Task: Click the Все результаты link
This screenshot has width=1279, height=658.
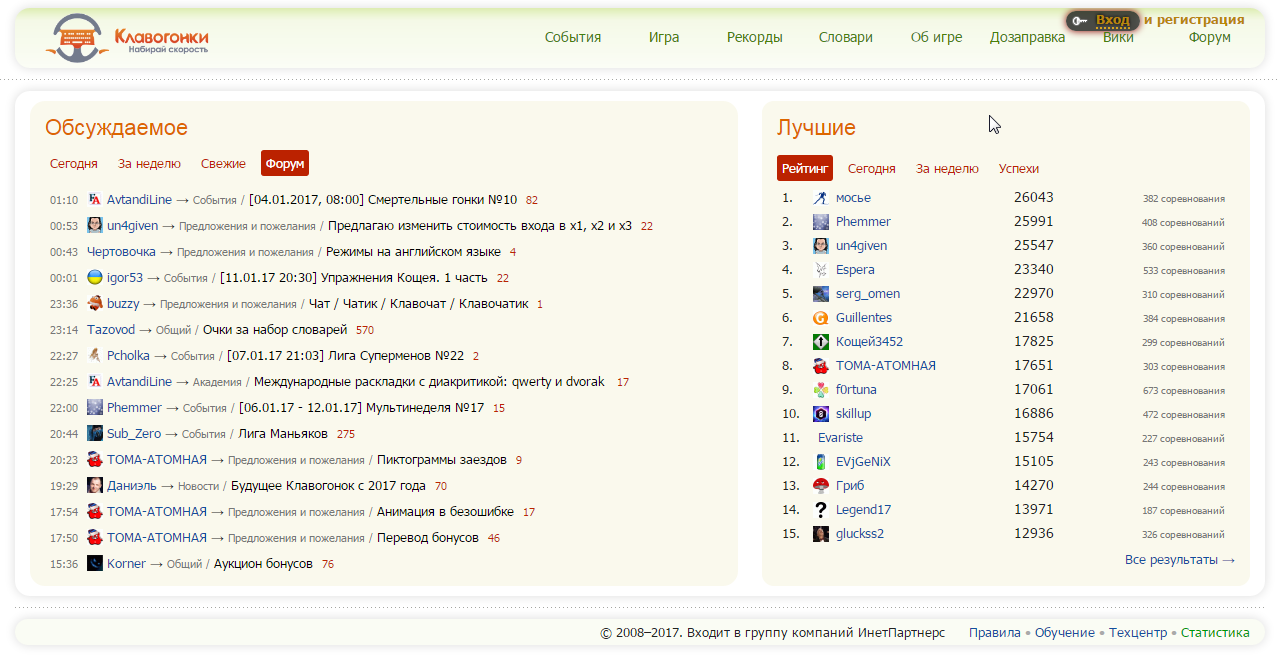Action: pos(1180,560)
